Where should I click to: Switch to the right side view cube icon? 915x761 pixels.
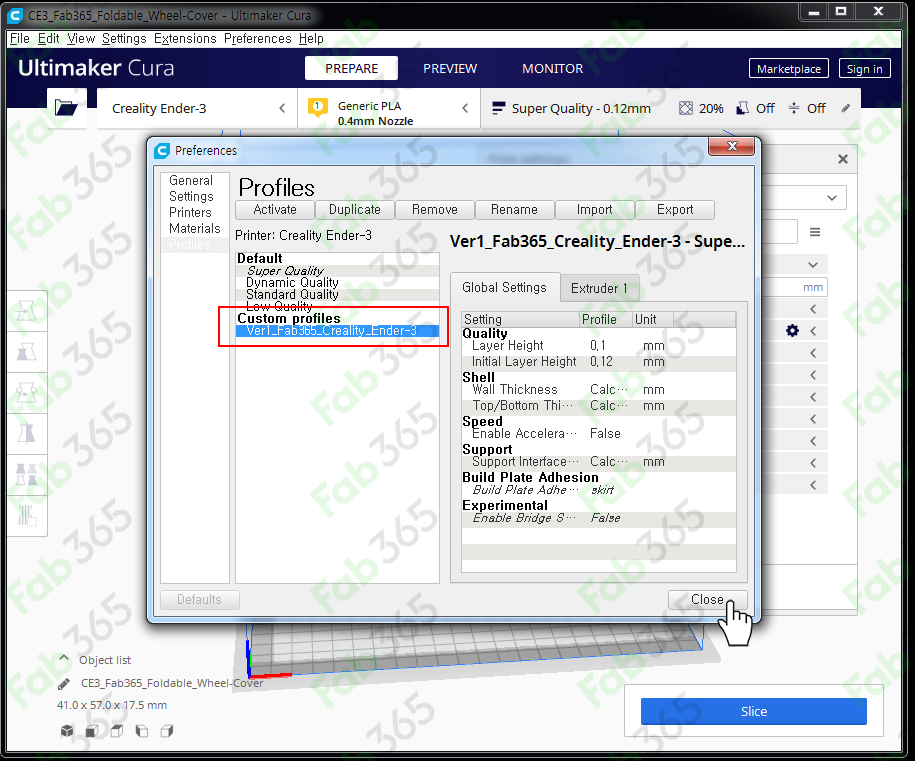click(x=167, y=731)
